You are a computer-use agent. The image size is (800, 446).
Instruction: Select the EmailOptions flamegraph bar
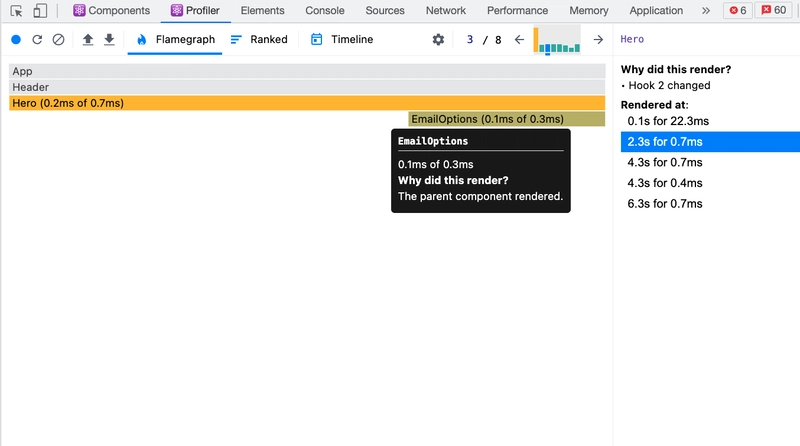[x=507, y=118]
